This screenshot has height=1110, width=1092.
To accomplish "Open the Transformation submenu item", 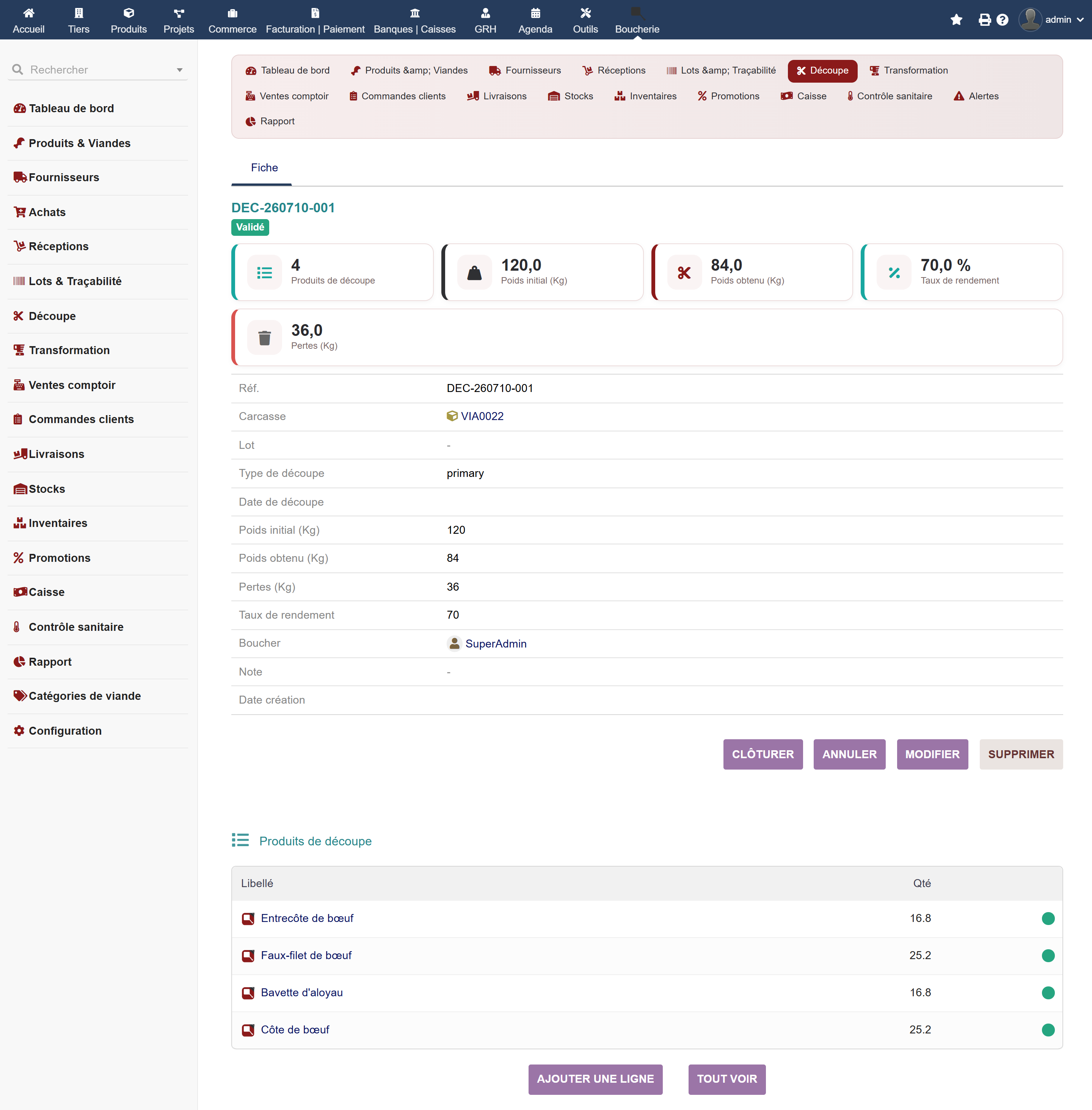I will [908, 71].
